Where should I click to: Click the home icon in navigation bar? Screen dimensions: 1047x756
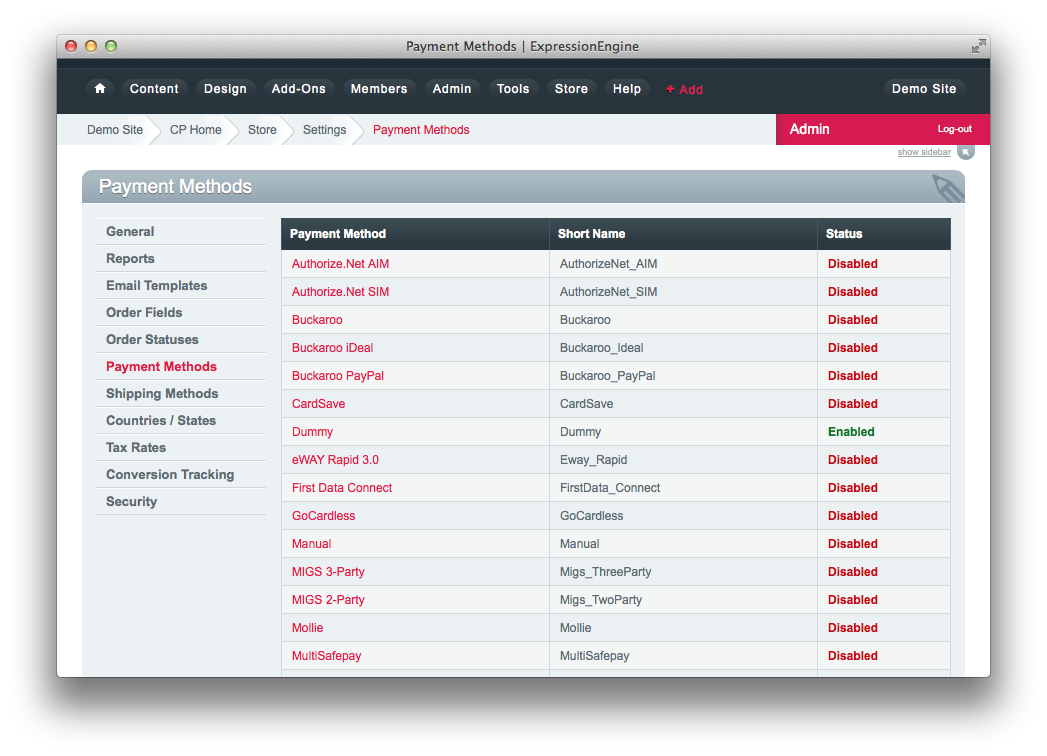point(99,89)
